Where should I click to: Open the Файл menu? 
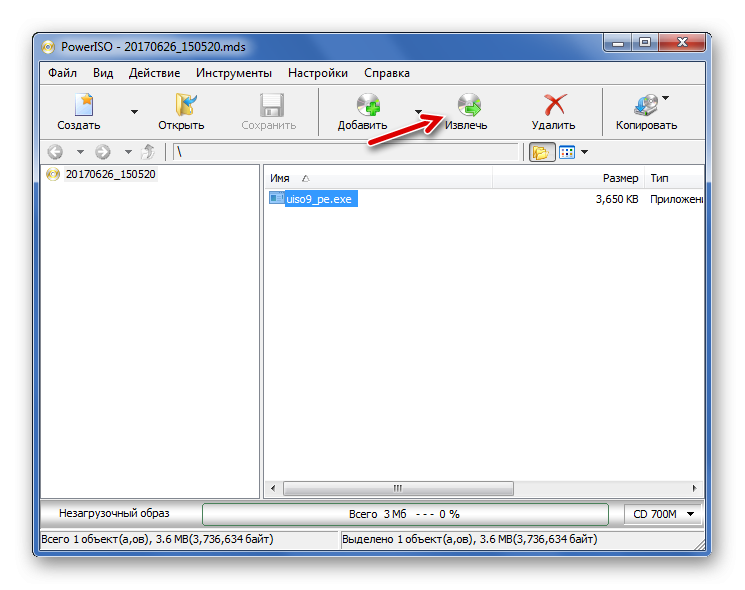tap(62, 73)
